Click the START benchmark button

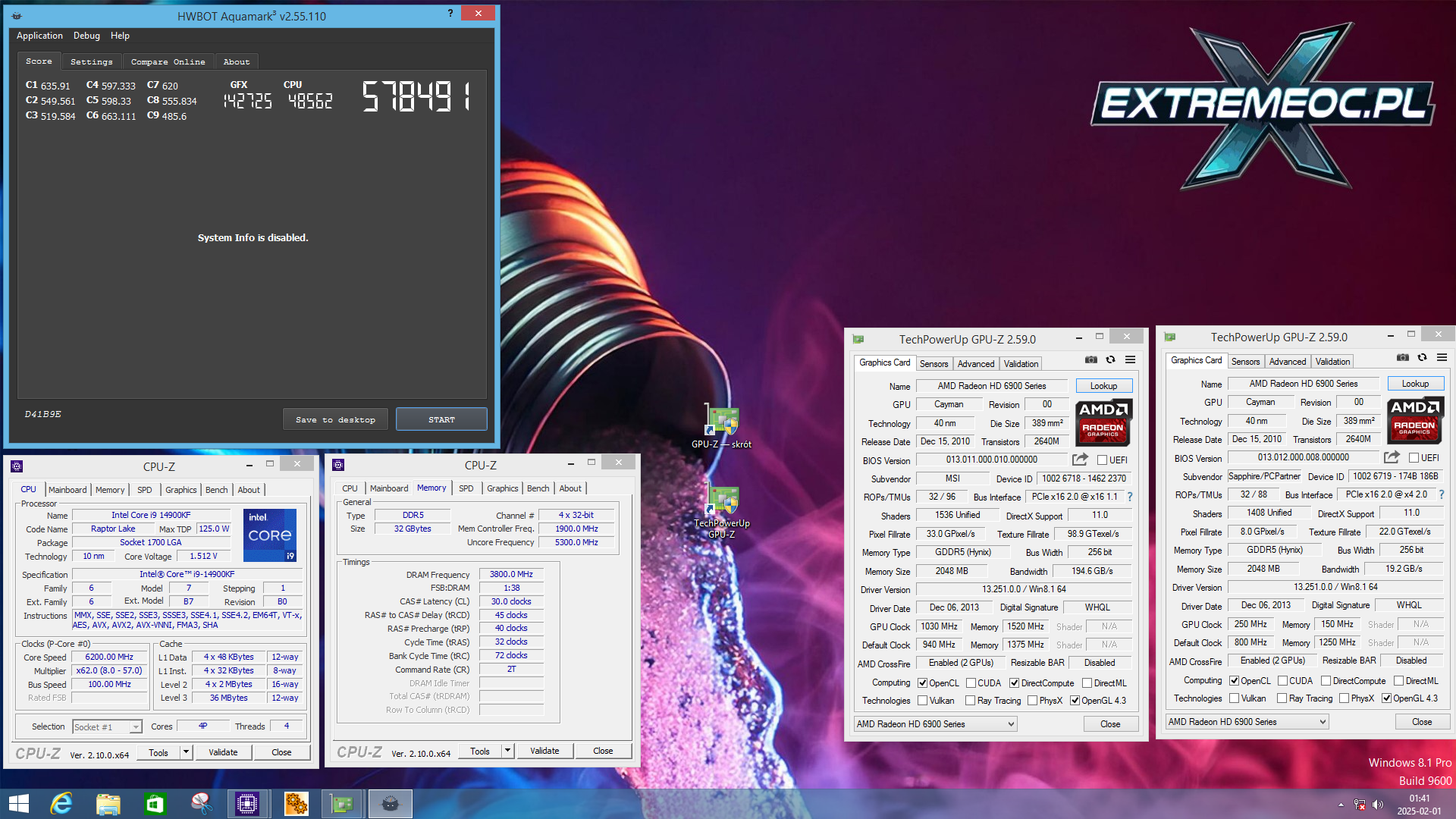pyautogui.click(x=441, y=419)
